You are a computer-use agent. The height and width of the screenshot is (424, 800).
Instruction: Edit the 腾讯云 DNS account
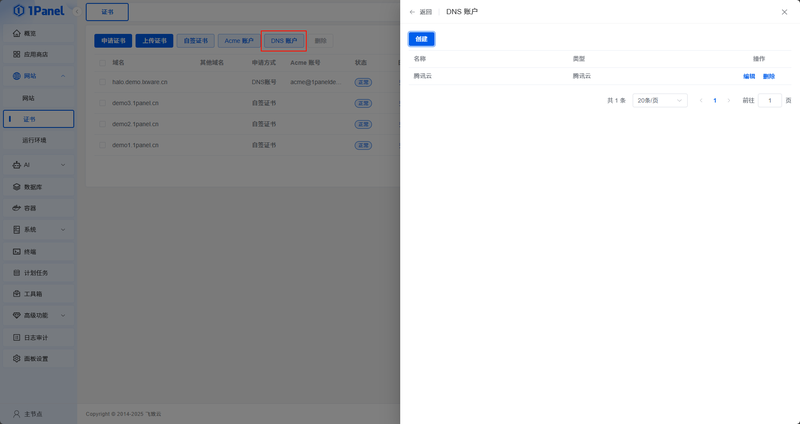click(749, 77)
